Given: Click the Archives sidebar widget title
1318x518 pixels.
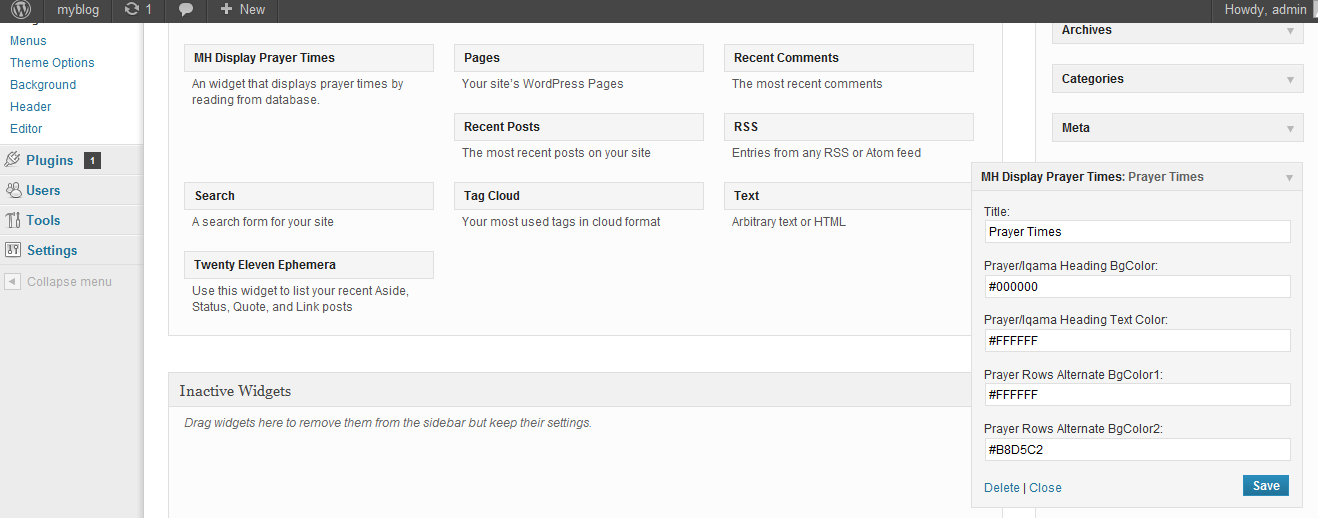Looking at the screenshot, I should [1087, 30].
